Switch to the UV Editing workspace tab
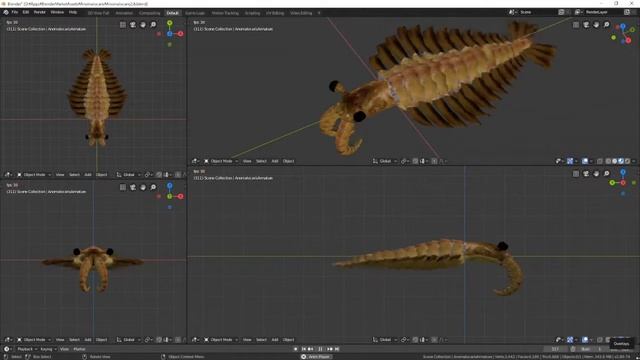The height and width of the screenshot is (360, 640). (275, 13)
